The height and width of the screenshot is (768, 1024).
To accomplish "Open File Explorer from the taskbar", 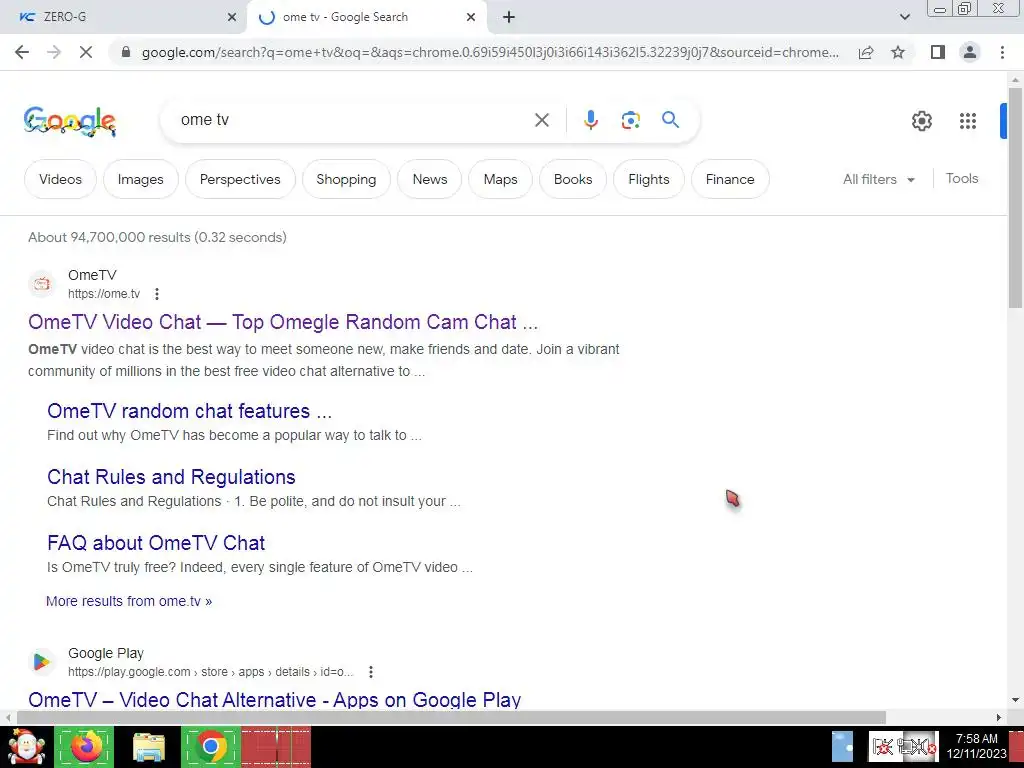I will click(x=149, y=747).
